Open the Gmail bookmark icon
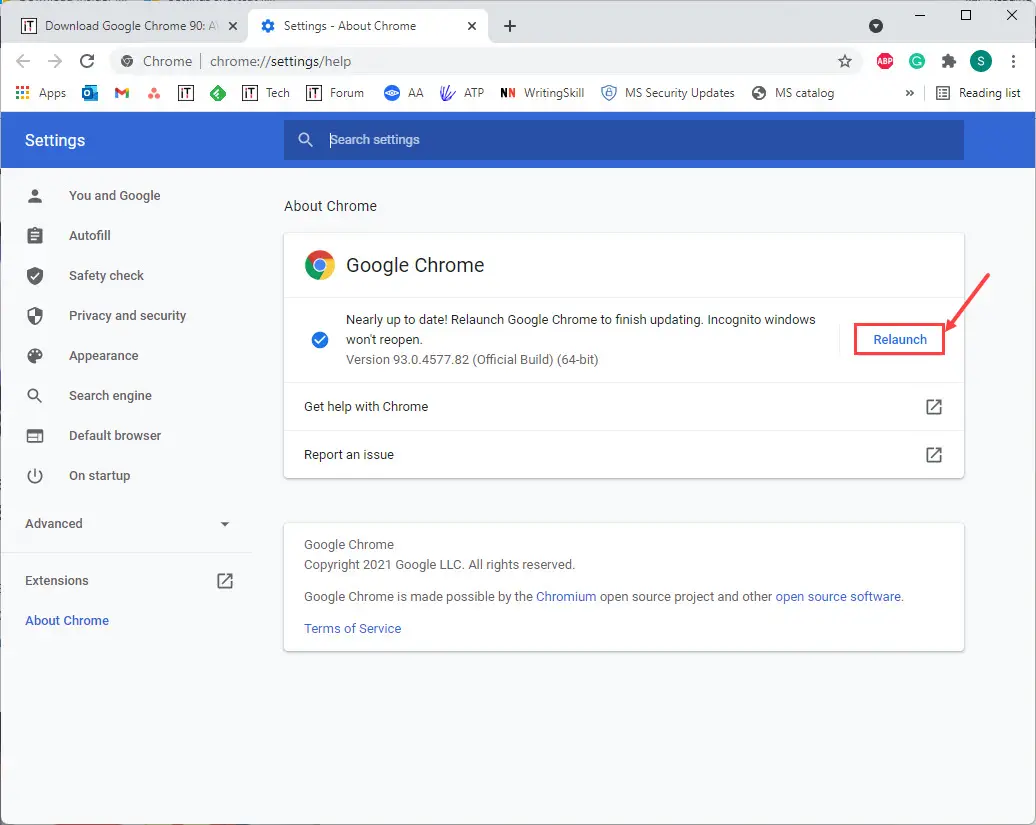Viewport: 1036px width, 825px height. click(122, 93)
